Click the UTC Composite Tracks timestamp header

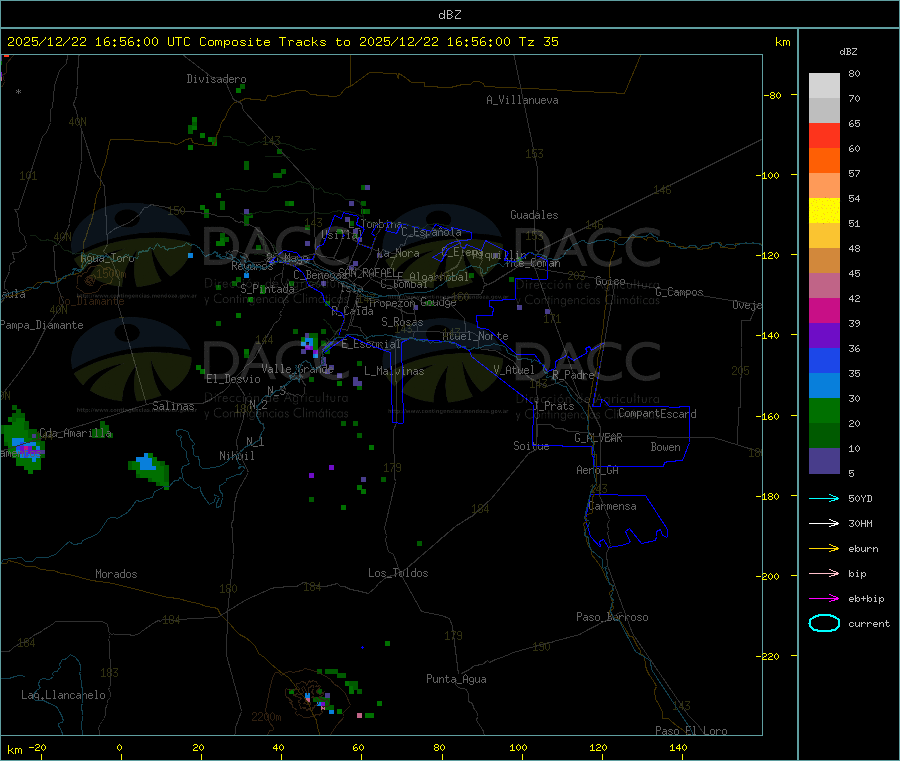pyautogui.click(x=282, y=42)
